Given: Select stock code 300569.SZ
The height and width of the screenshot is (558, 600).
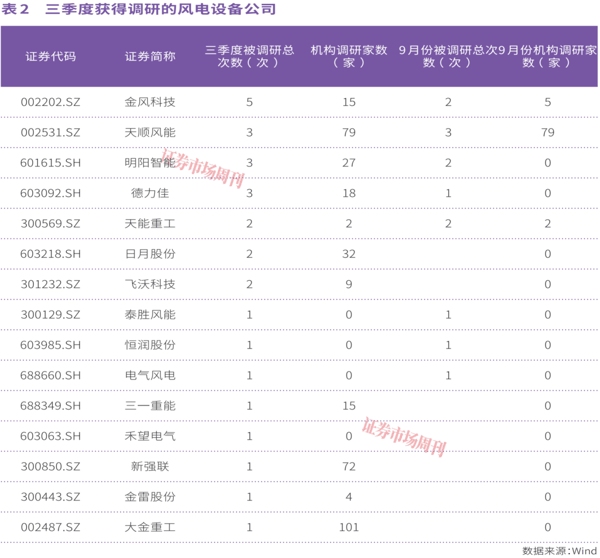Looking at the screenshot, I should click(x=51, y=224).
